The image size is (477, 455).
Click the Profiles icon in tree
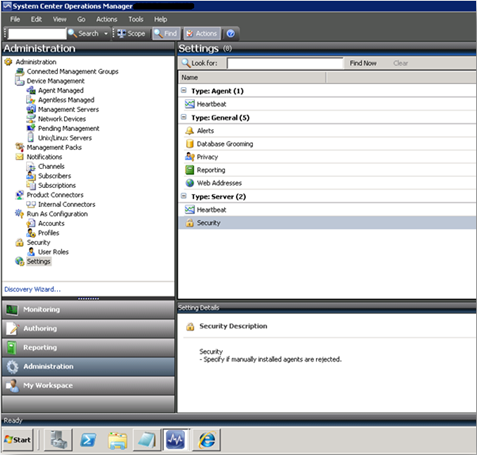click(x=31, y=233)
